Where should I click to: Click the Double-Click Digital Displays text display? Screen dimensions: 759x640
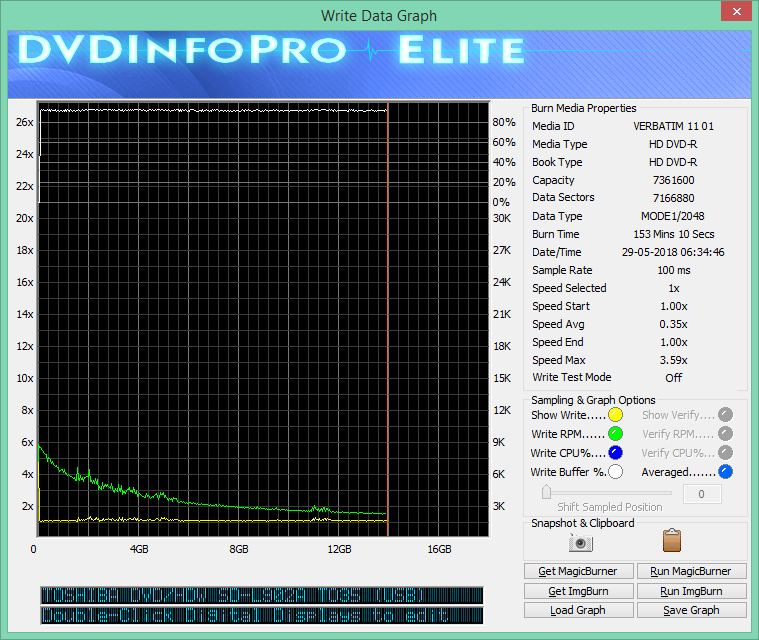(262, 615)
